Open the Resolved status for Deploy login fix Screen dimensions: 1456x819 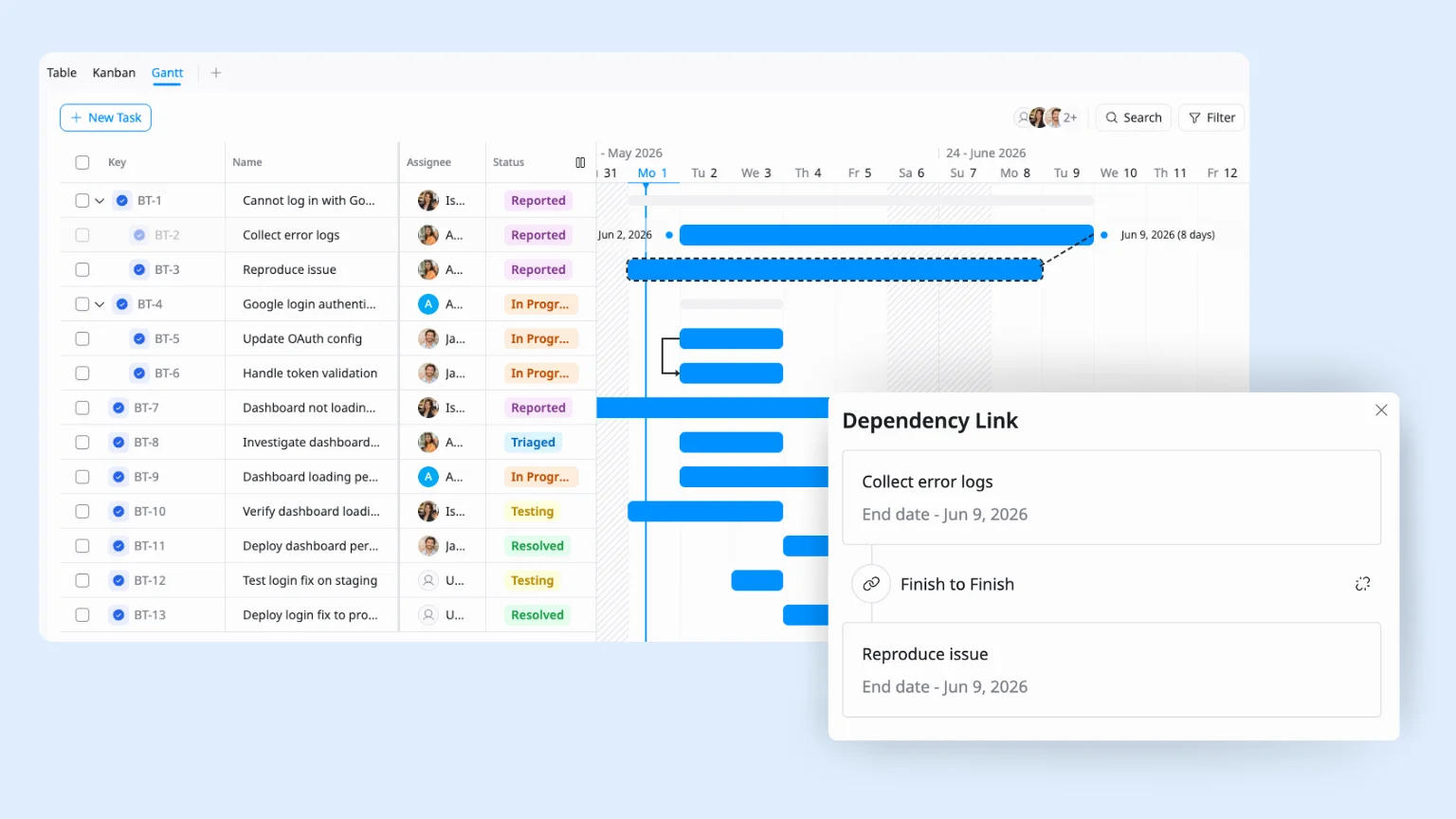[537, 615]
